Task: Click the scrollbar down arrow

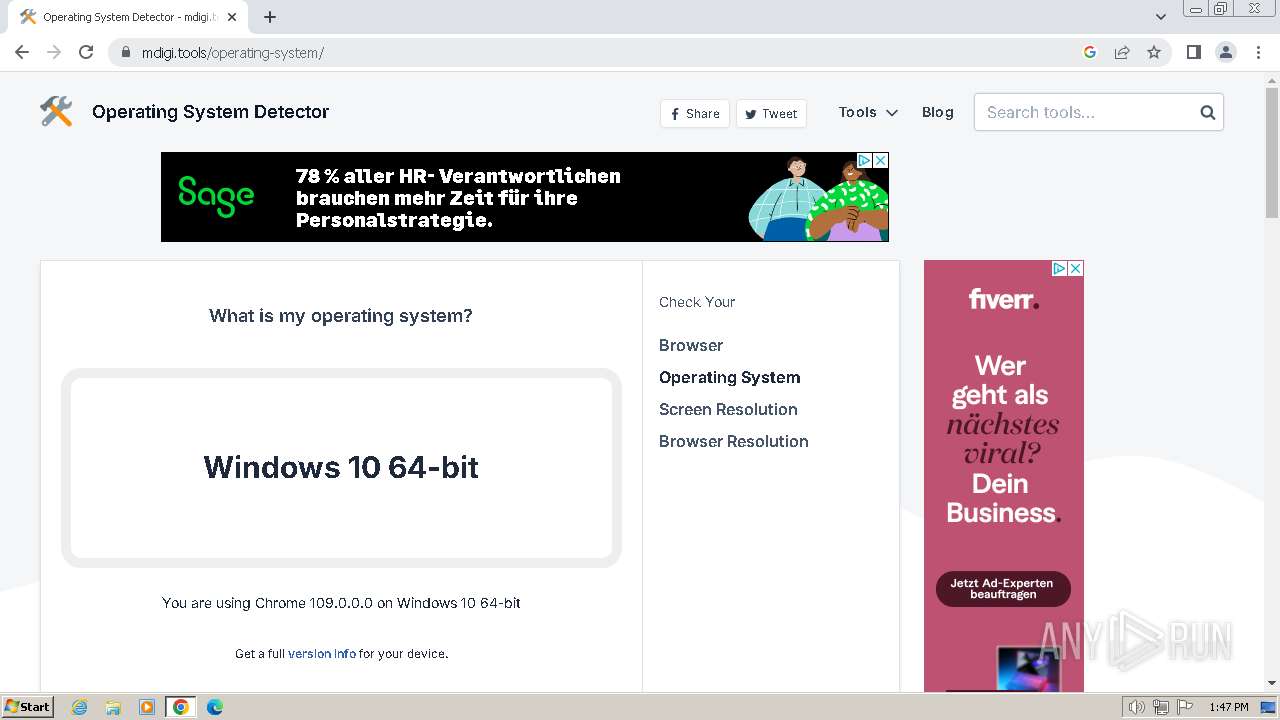Action: (x=1272, y=683)
